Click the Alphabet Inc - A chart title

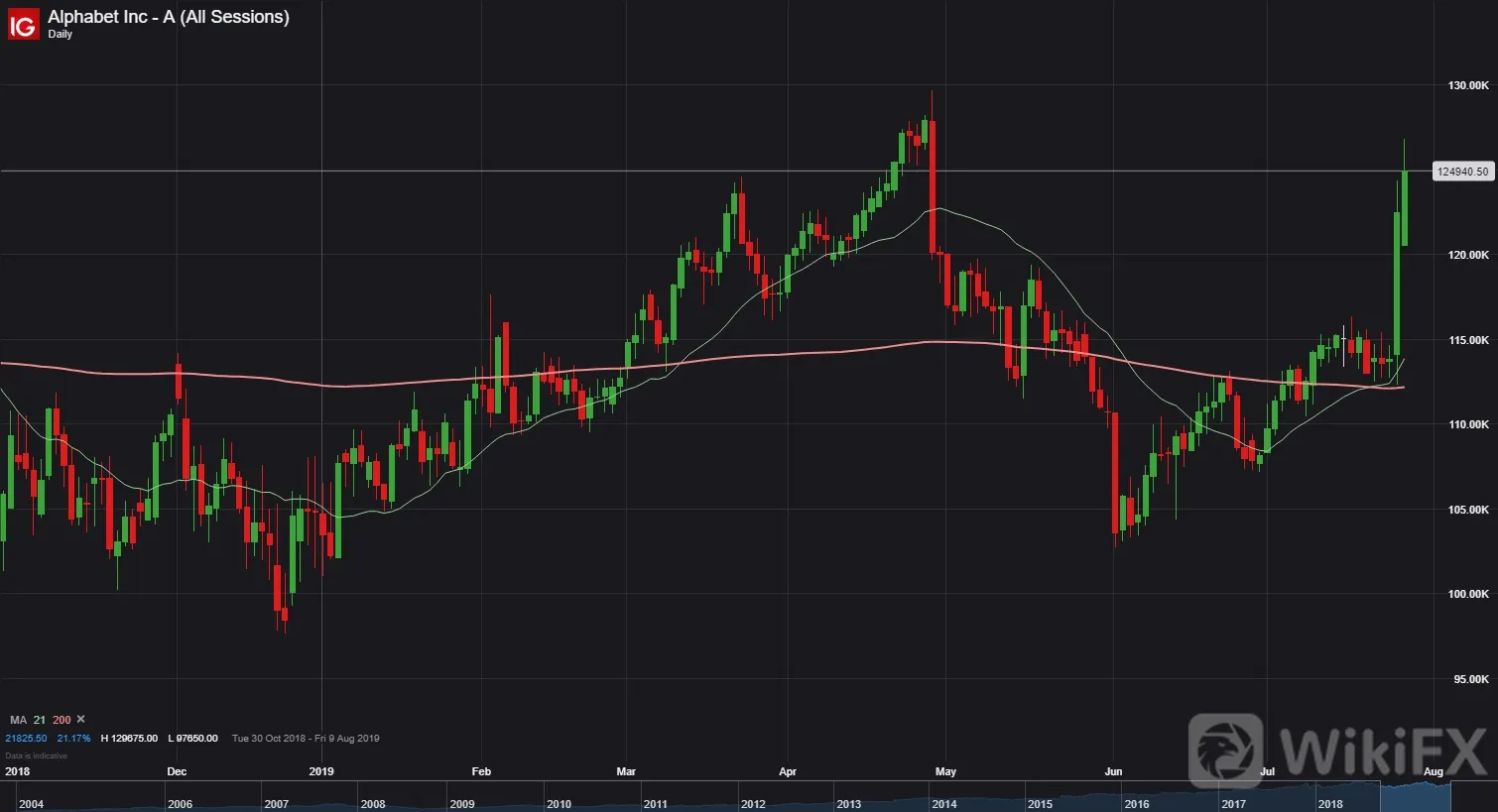(169, 17)
